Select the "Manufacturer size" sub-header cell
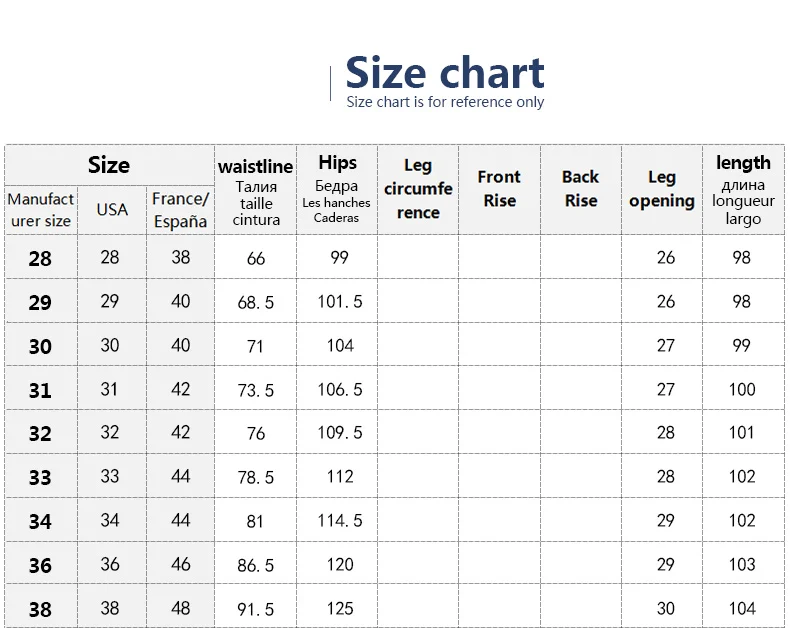The height and width of the screenshot is (628, 790). pos(40,210)
